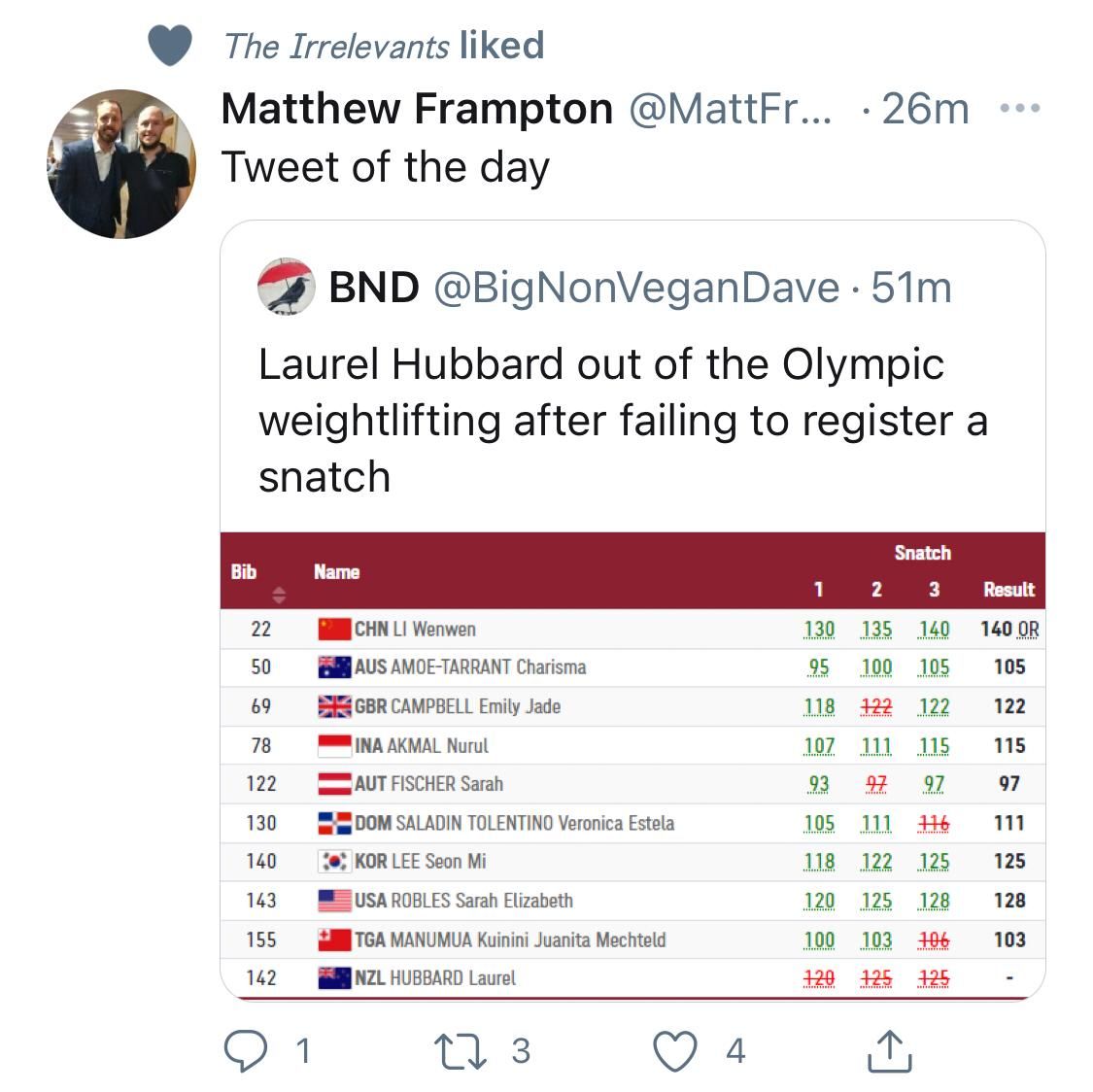Viewport: 1093px width, 1092px height.
Task: Select the Name column header
Action: (x=337, y=572)
